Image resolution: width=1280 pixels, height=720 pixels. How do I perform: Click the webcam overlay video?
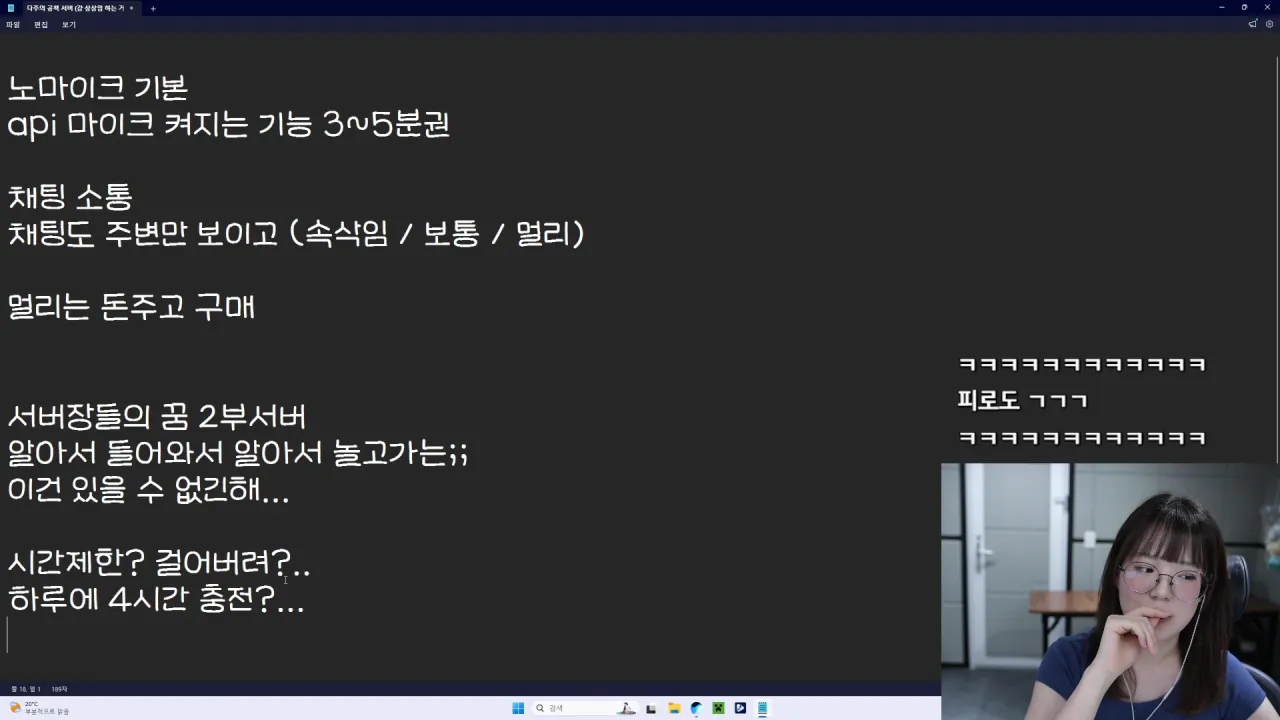point(1110,591)
